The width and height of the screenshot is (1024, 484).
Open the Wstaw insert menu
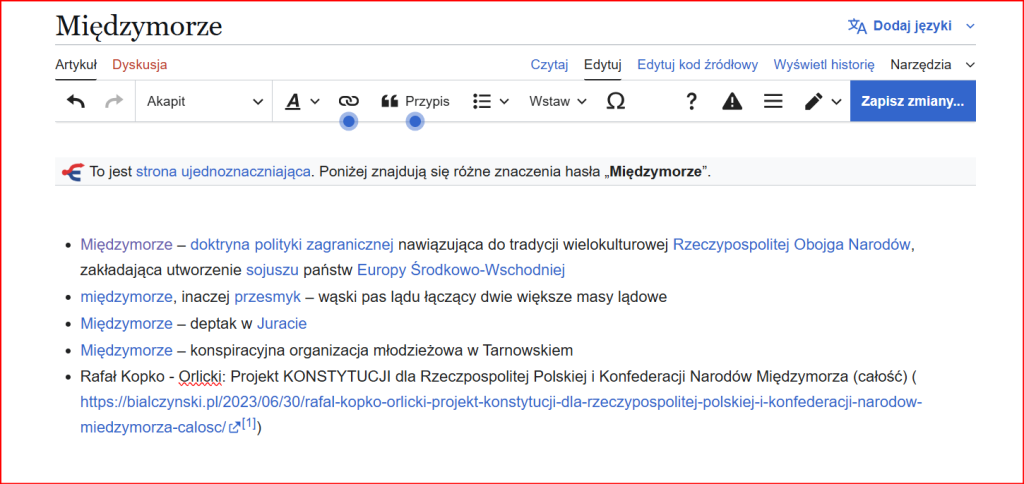click(558, 101)
